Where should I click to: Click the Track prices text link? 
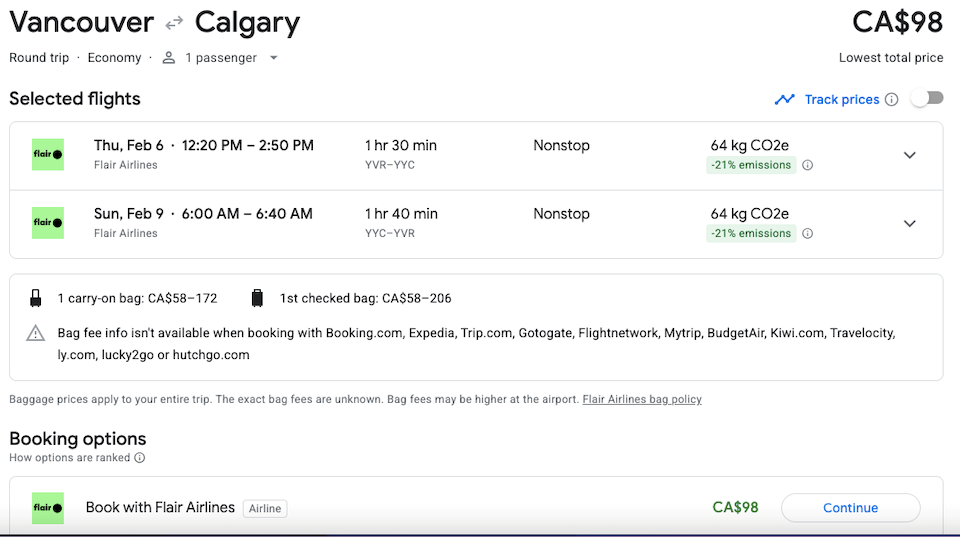coord(842,99)
